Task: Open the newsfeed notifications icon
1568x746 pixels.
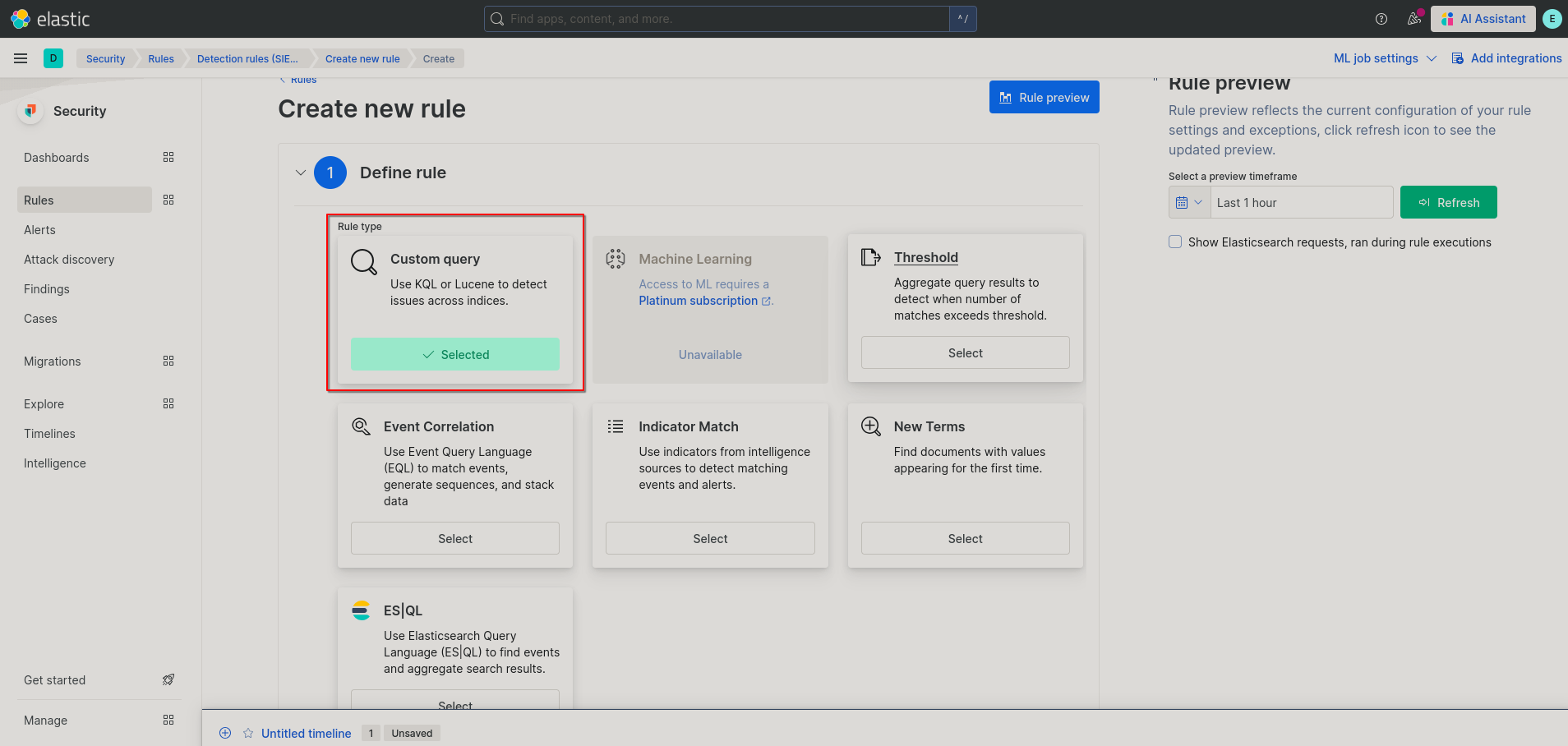Action: pos(1414,19)
